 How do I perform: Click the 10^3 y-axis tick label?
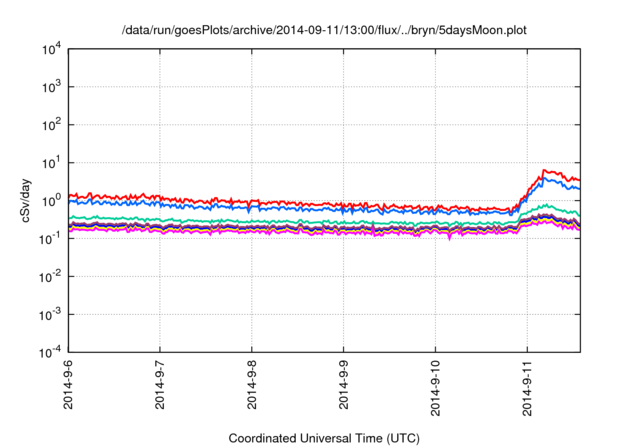[48, 87]
